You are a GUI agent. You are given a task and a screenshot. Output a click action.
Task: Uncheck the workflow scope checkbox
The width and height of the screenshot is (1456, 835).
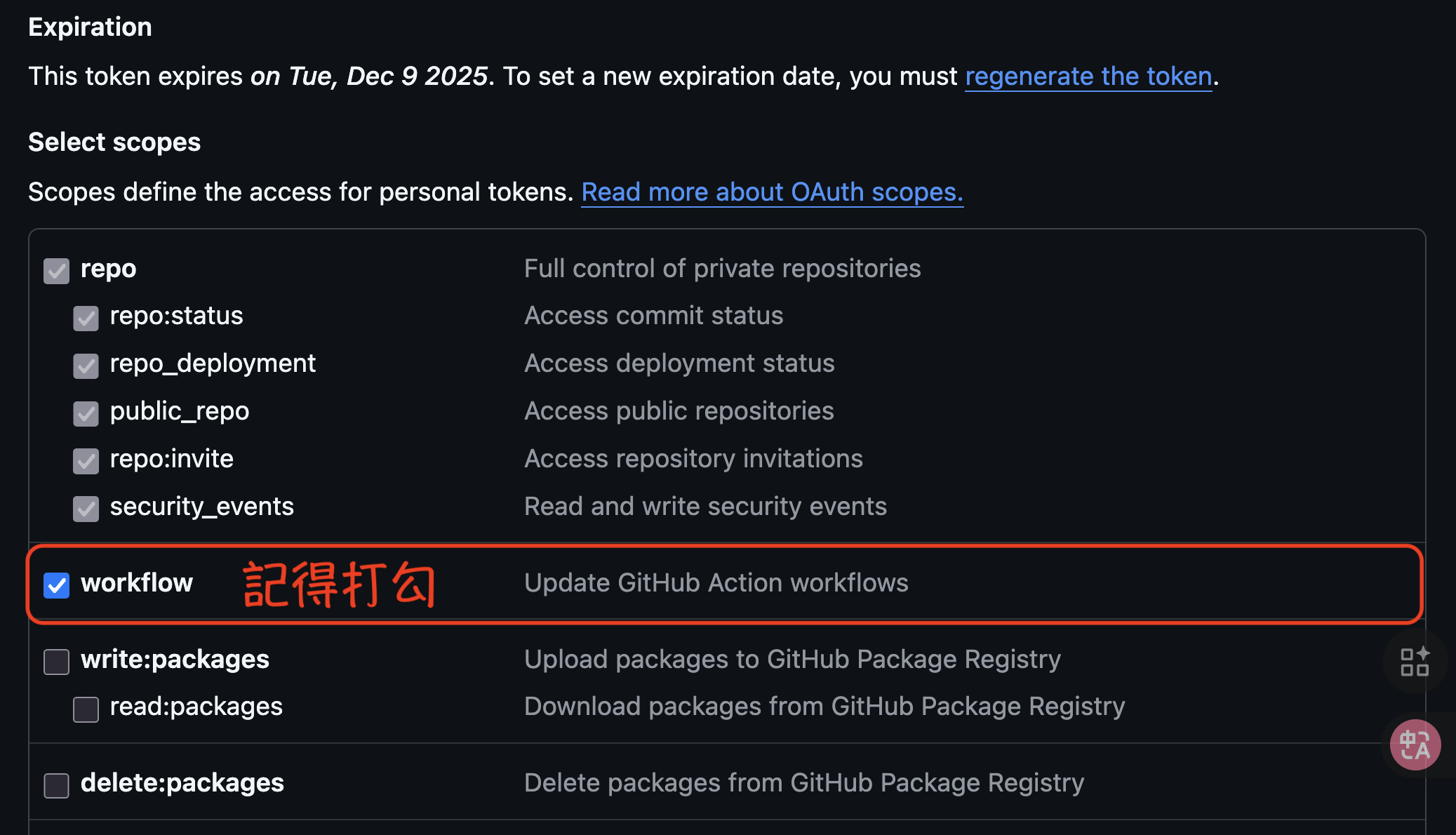click(56, 584)
